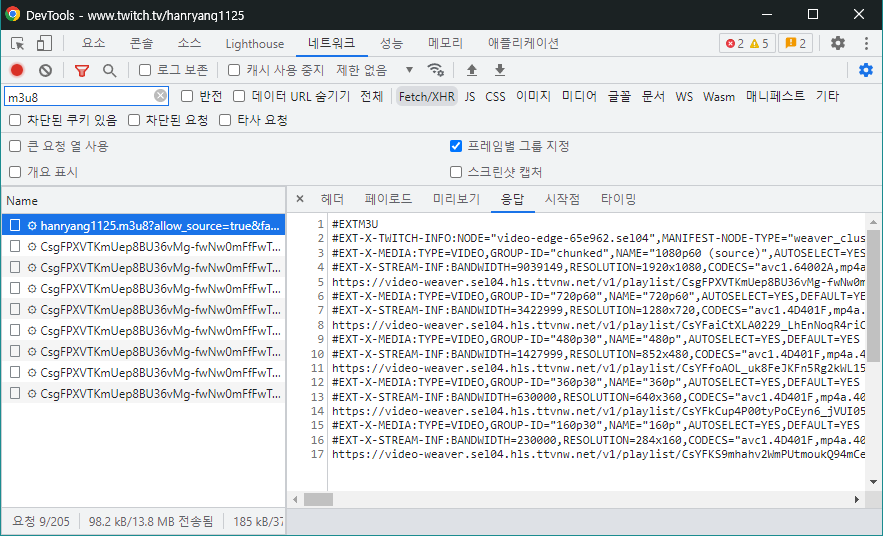Open the error and warning counter badge
Image resolution: width=883 pixels, height=536 pixels.
[x=747, y=43]
